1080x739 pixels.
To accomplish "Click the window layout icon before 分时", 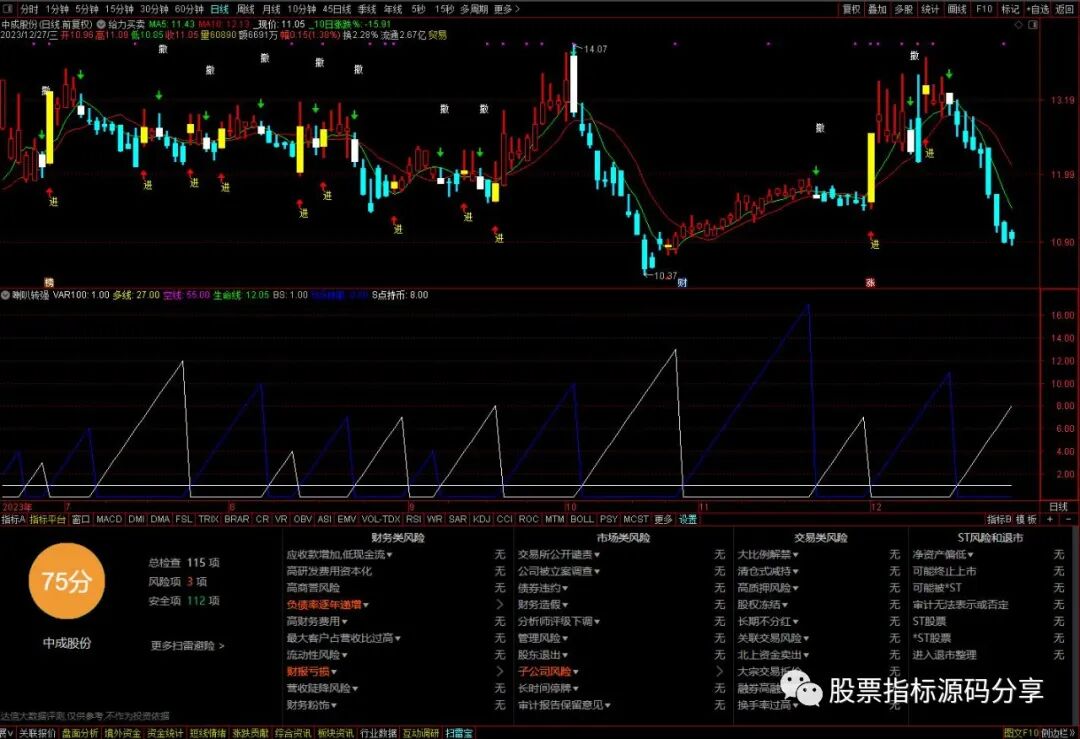I will [8, 9].
